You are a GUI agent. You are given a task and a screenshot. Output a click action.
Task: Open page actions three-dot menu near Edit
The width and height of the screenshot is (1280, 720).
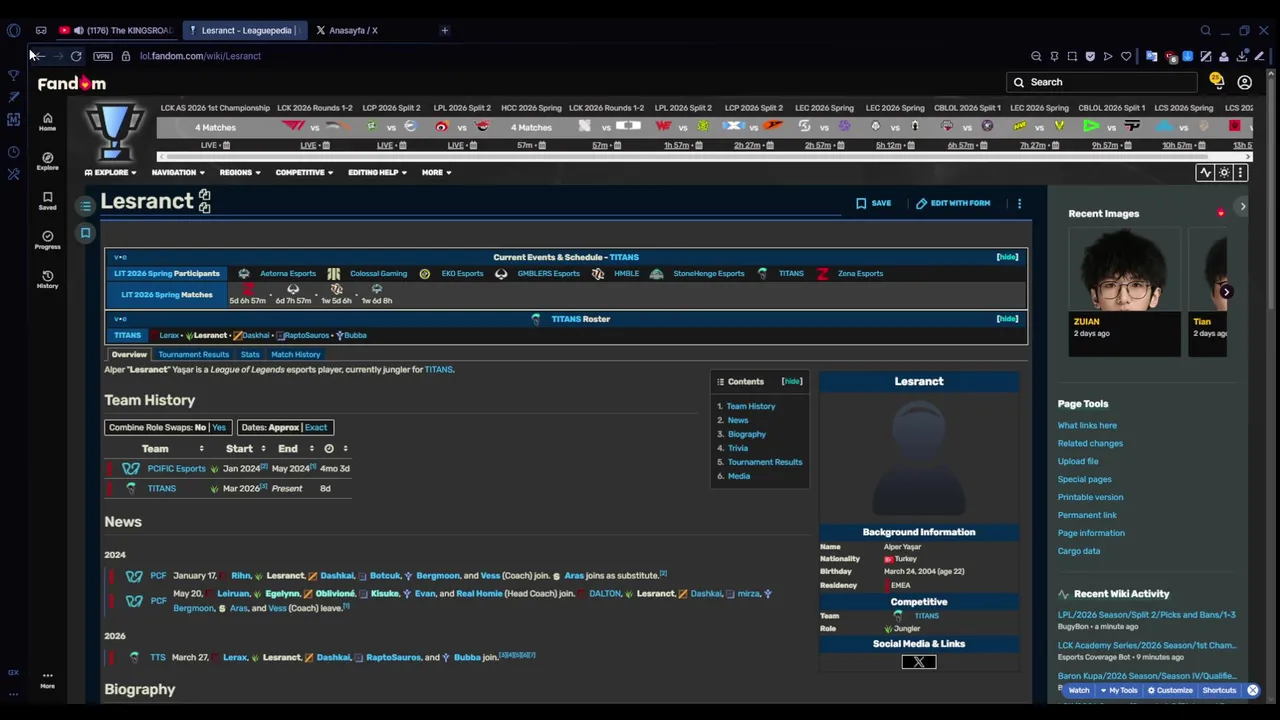[1019, 203]
